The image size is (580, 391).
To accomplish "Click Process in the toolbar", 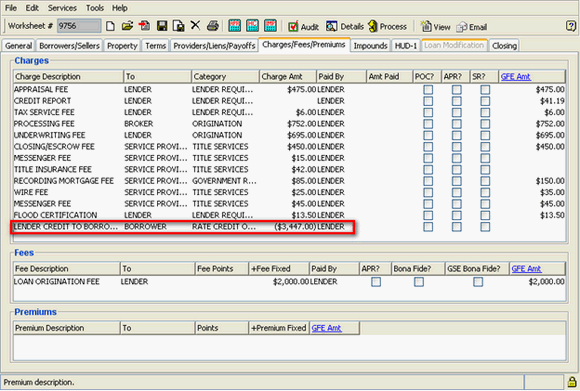I will pos(387,27).
